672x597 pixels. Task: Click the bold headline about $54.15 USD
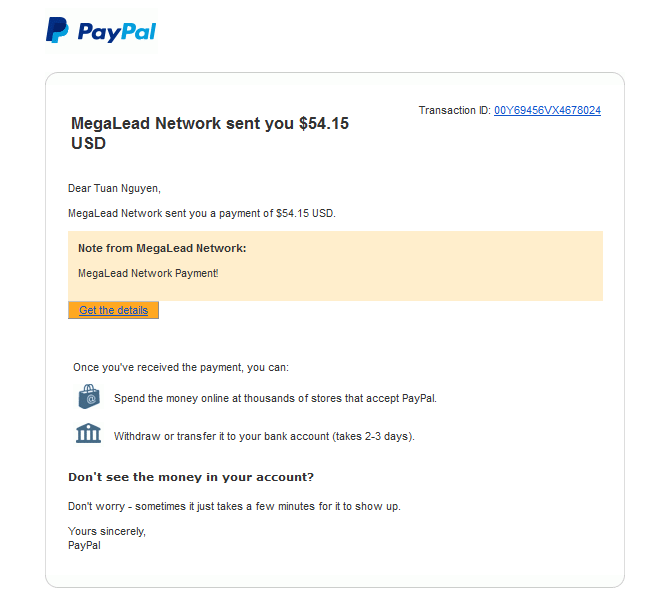coord(209,133)
